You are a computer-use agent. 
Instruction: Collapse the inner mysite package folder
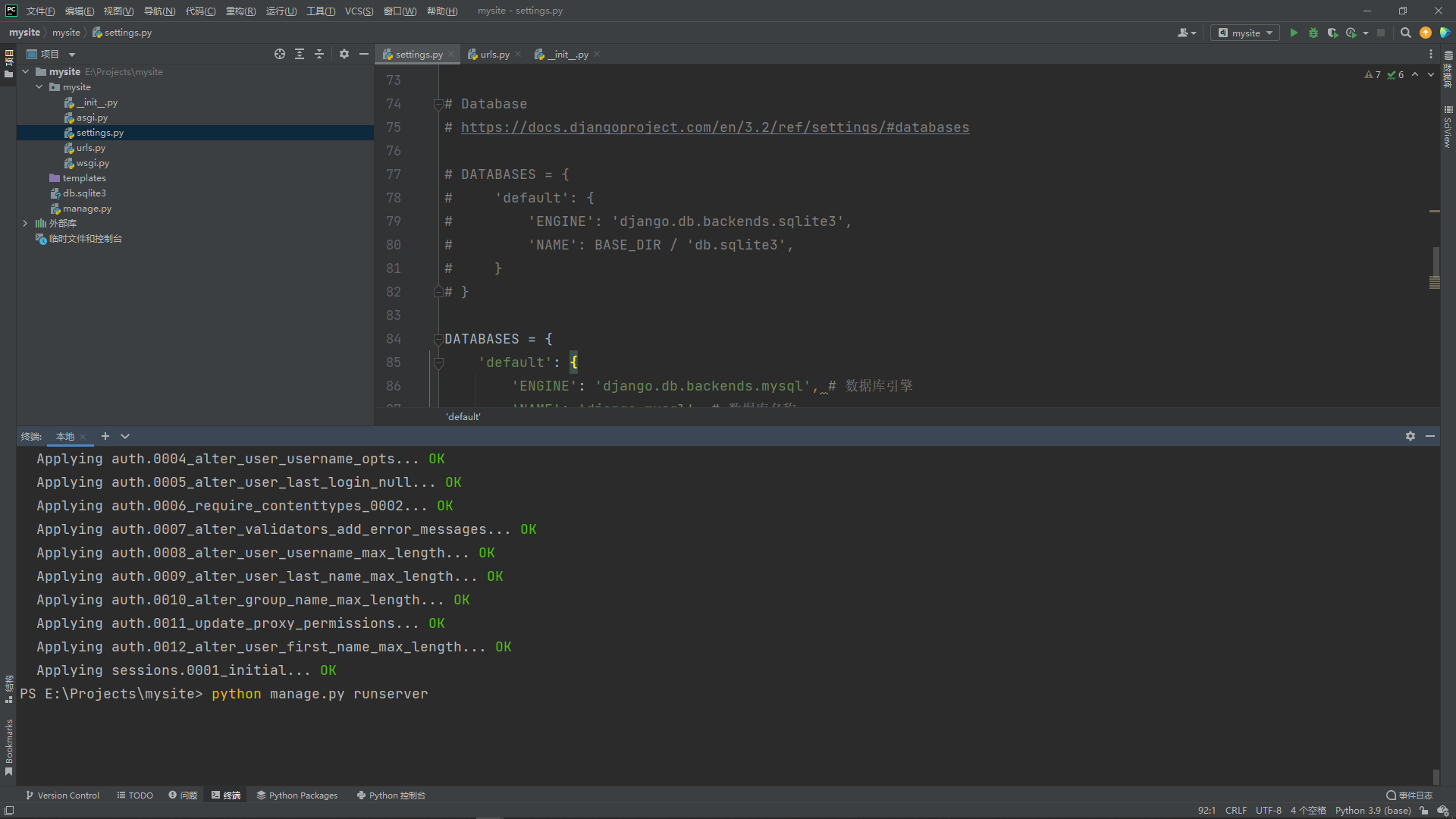(39, 86)
